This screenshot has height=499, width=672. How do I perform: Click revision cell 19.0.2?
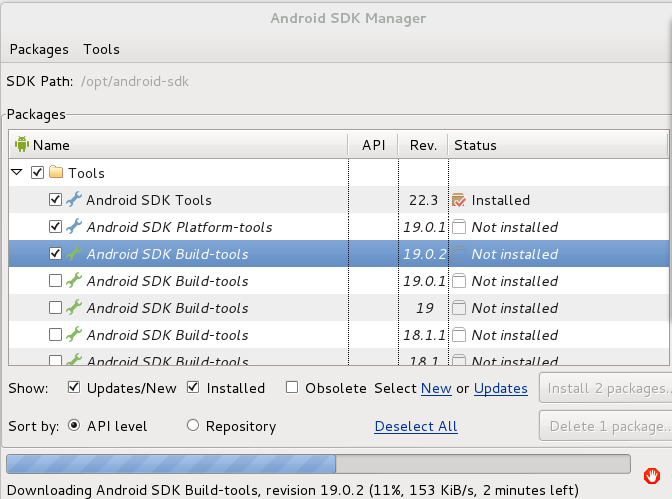point(424,254)
